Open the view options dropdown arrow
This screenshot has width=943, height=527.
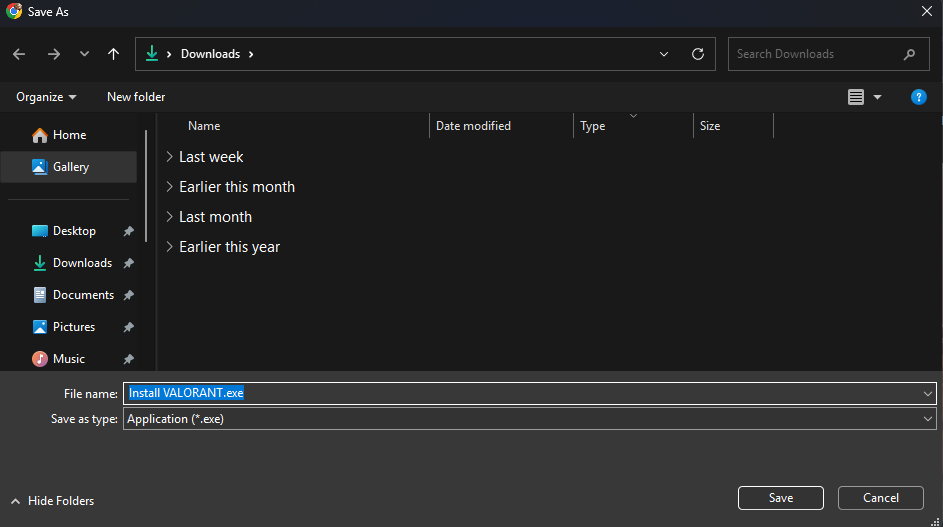[877, 97]
